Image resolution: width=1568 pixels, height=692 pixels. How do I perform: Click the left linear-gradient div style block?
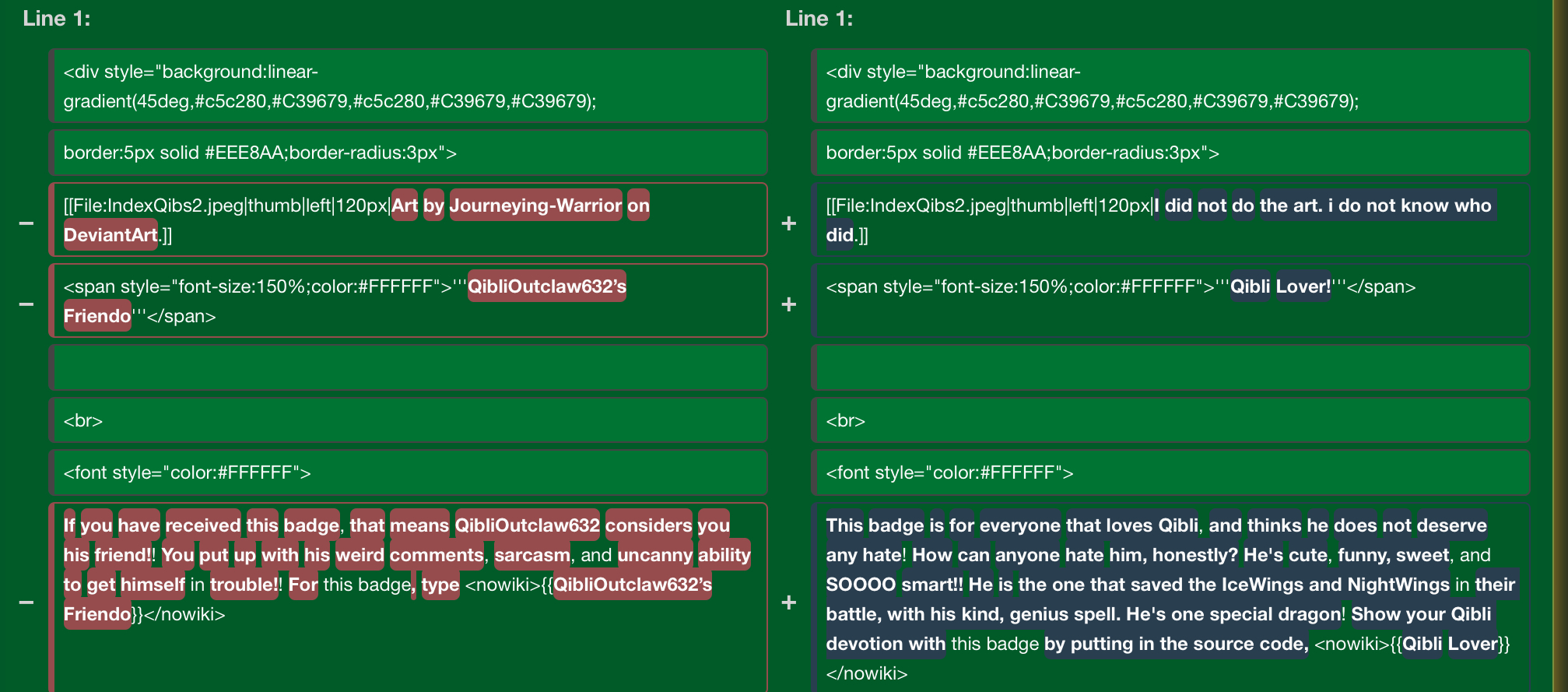click(409, 86)
